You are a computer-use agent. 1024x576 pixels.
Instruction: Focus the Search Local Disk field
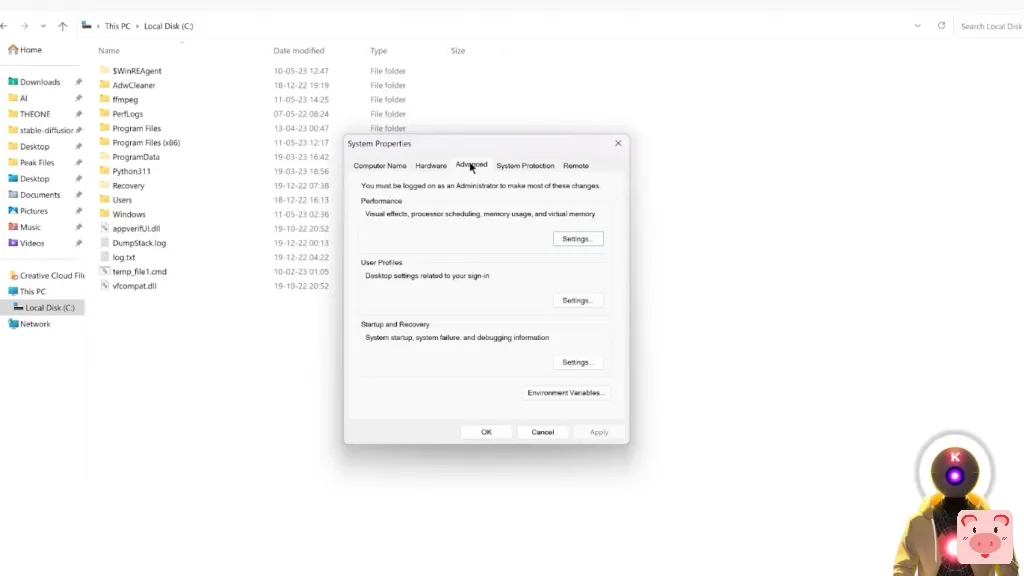click(991, 26)
